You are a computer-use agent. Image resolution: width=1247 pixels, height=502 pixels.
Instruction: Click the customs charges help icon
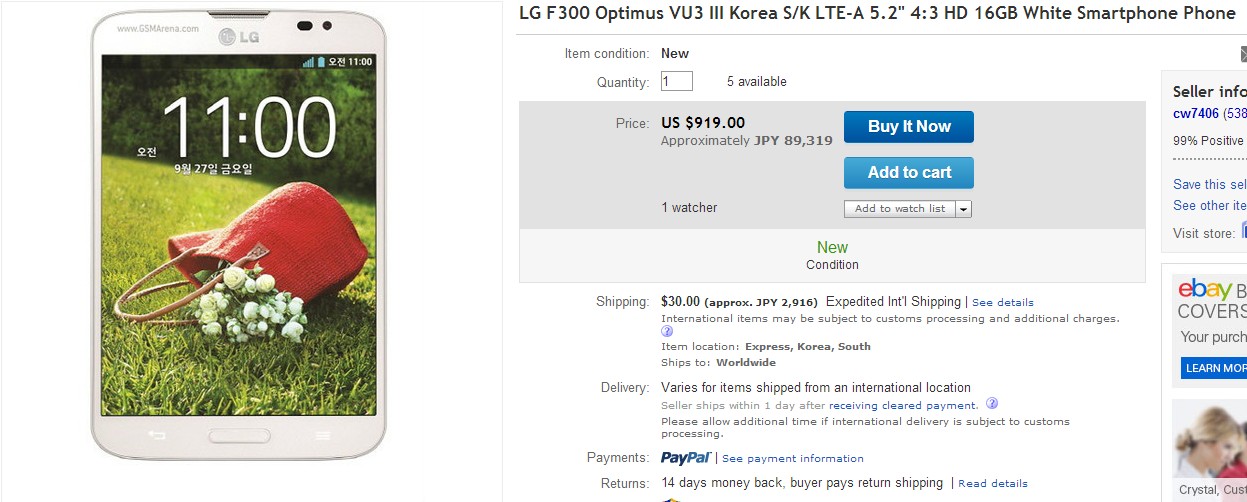coord(667,332)
